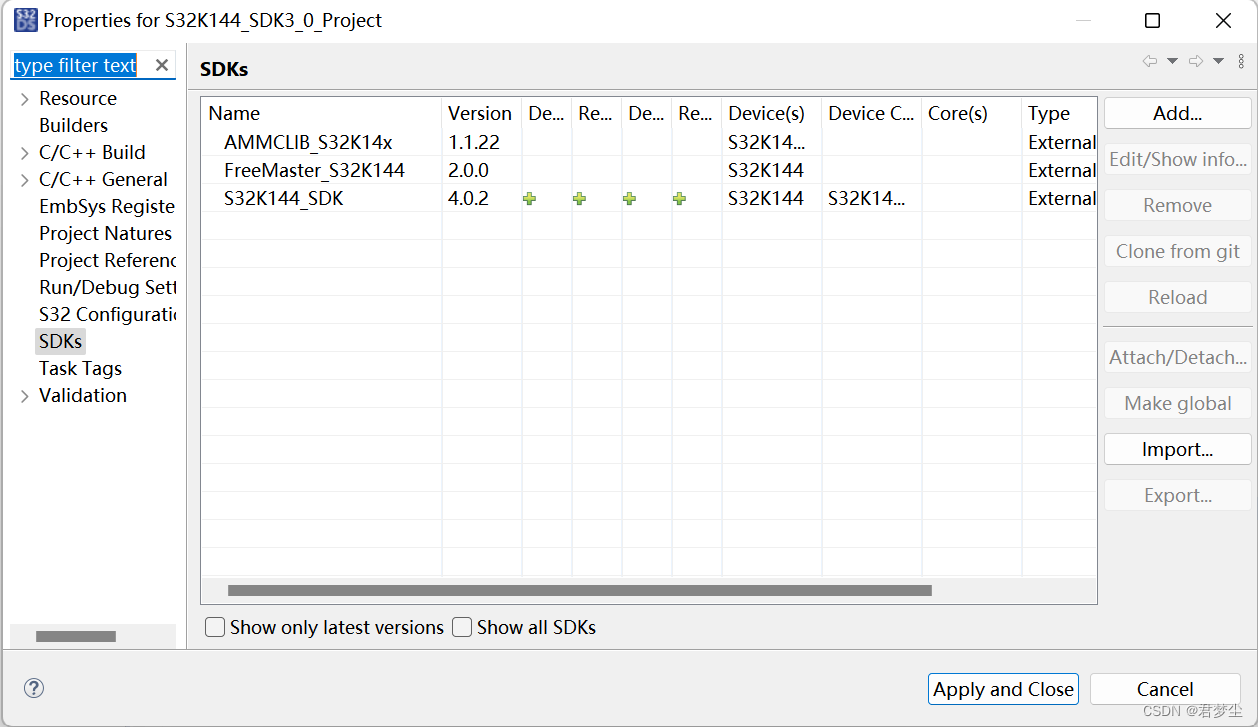The height and width of the screenshot is (727, 1258).
Task: Expand the Resource tree item
Action: point(24,98)
